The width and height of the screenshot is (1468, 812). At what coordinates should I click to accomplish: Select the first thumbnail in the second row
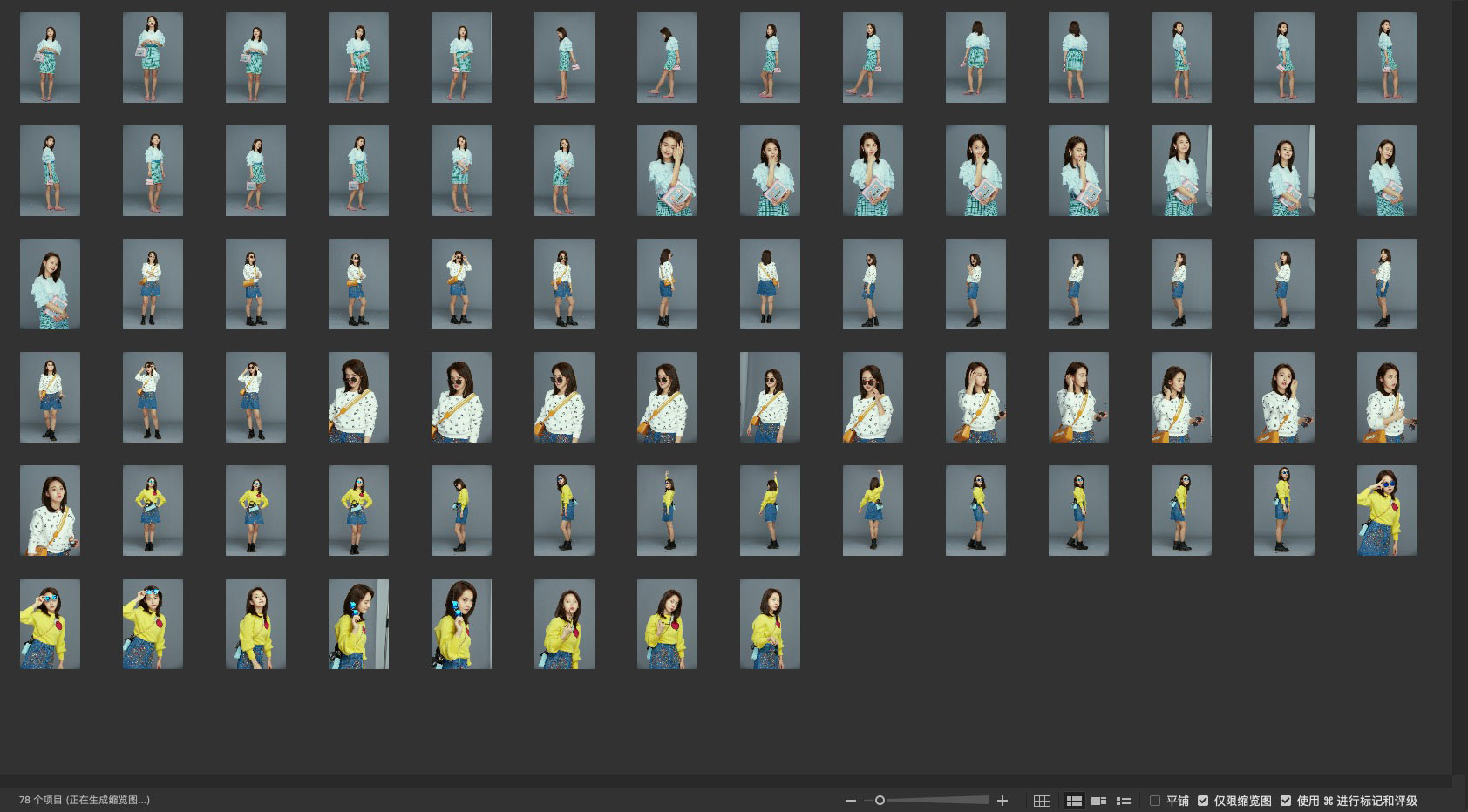click(x=50, y=171)
